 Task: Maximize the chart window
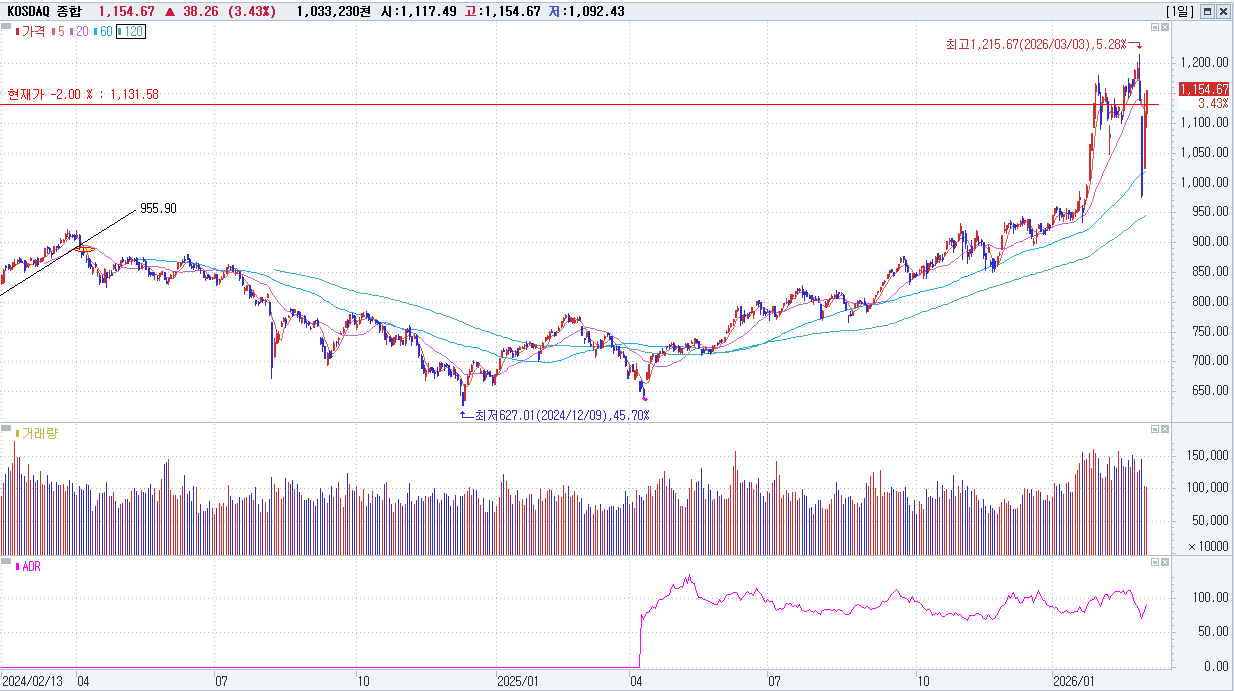[1207, 11]
